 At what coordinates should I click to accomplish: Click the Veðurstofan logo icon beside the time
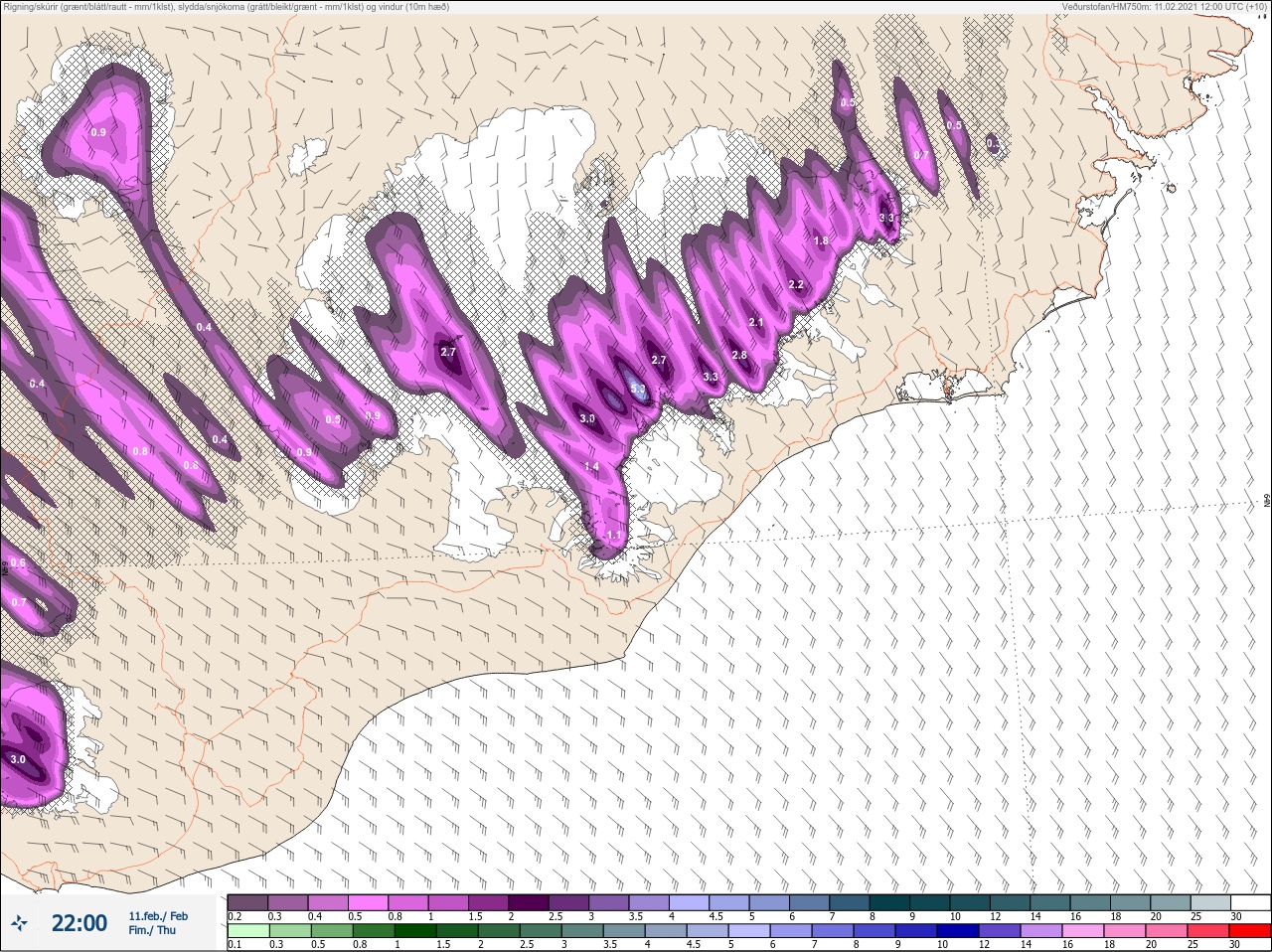pos(20,923)
